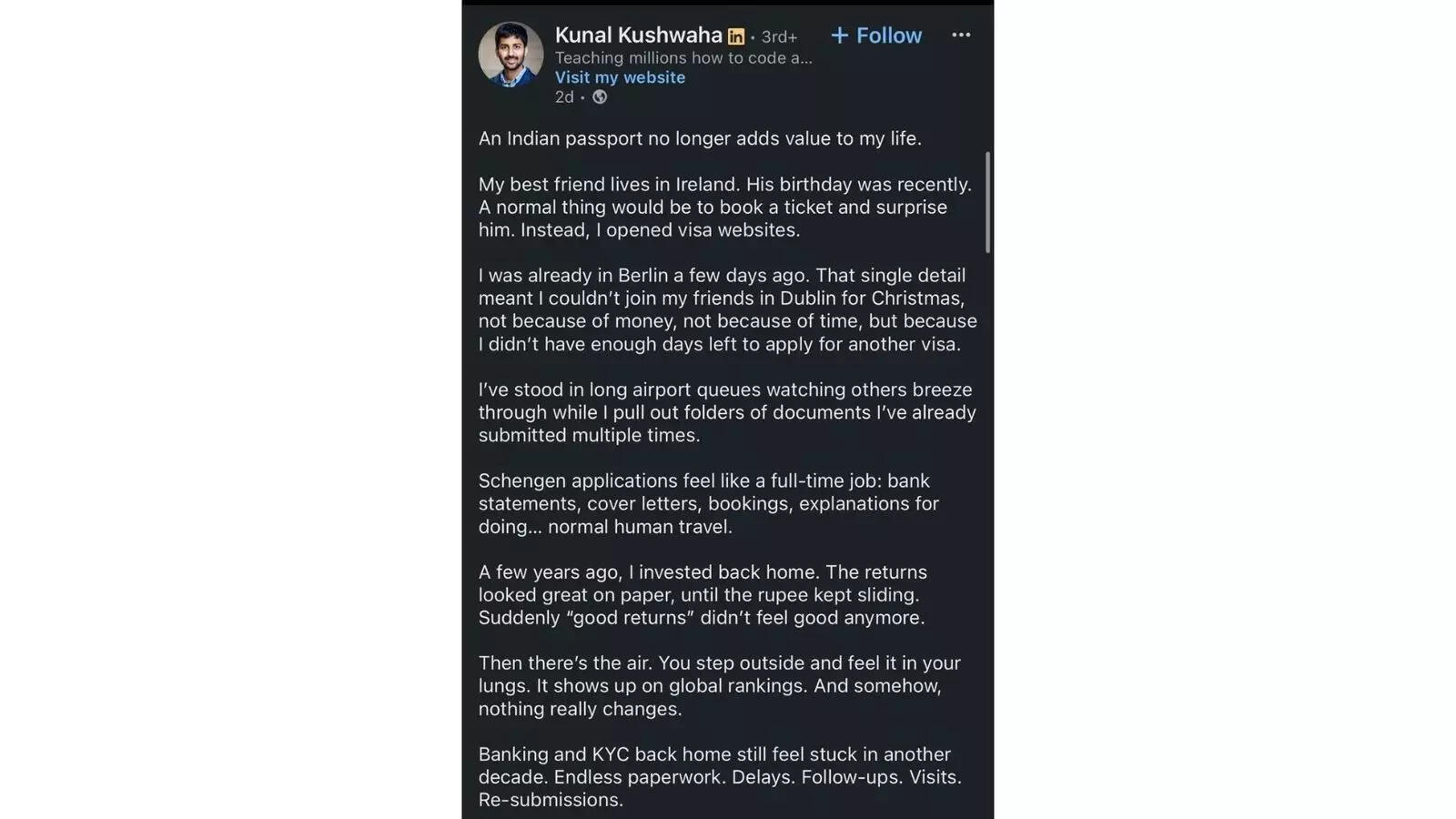Screen dimensions: 1456x819
Task: Click the paragraph about long airport queues
Action: point(726,412)
